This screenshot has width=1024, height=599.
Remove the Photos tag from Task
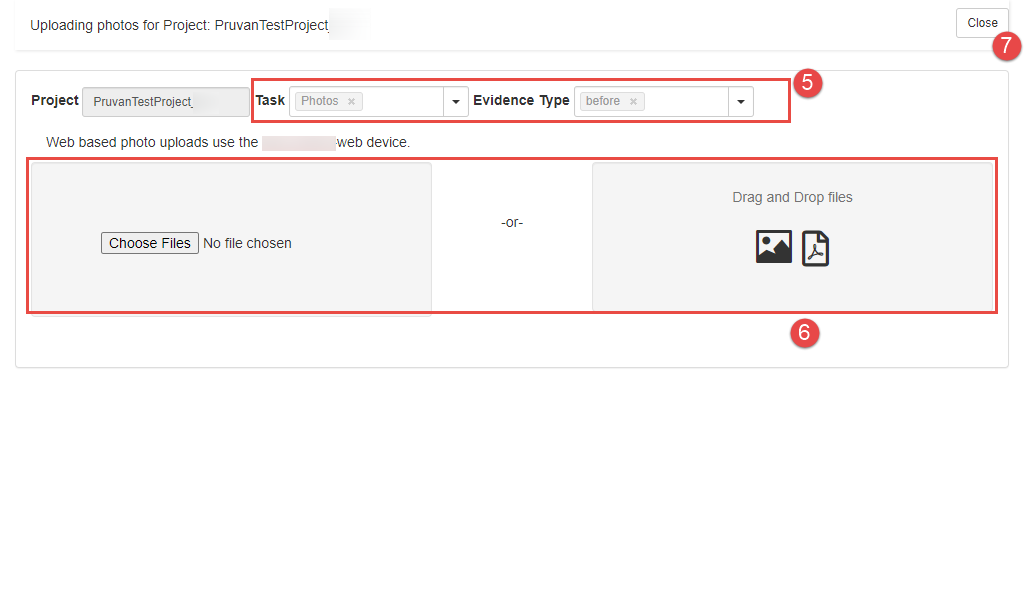(351, 102)
